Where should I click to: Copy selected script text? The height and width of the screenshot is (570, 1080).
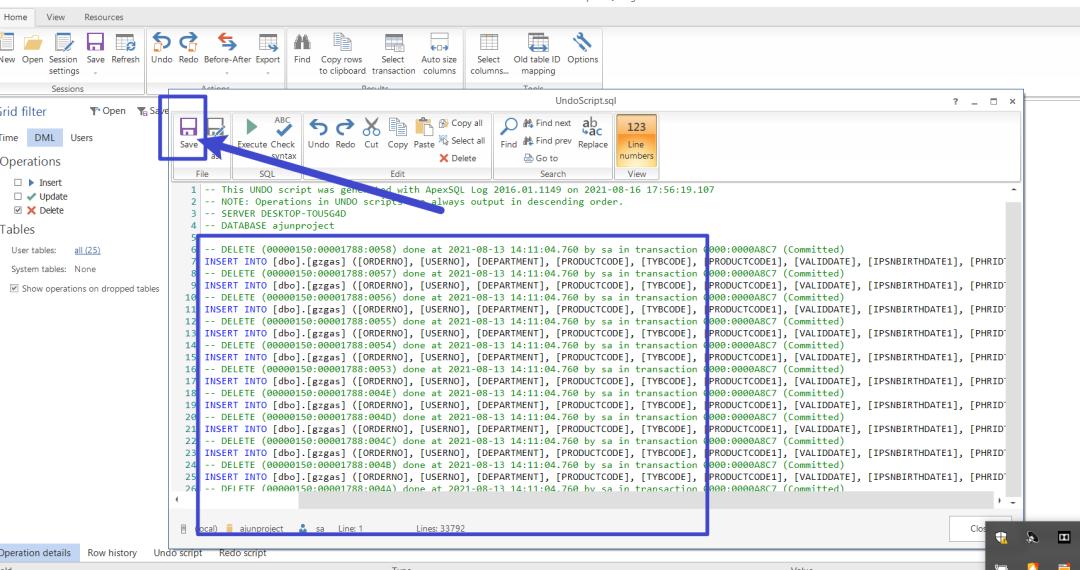(397, 134)
